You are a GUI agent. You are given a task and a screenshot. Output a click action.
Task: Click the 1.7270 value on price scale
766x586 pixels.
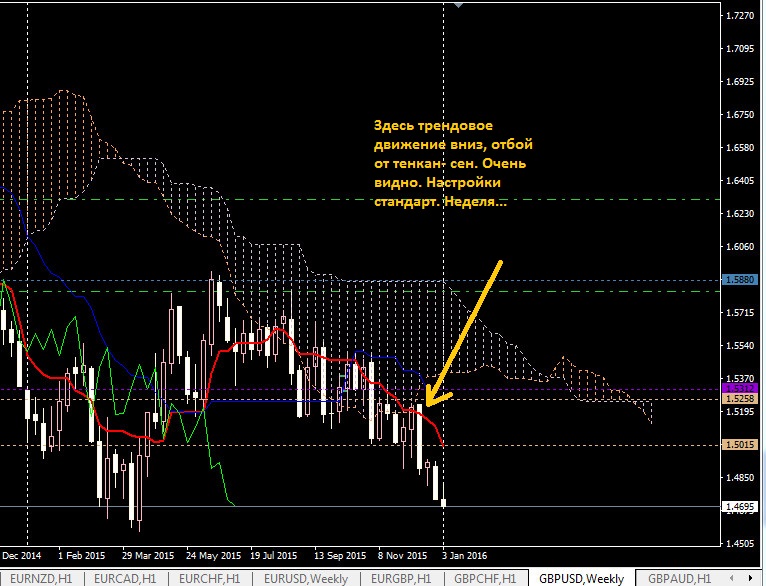coord(740,16)
